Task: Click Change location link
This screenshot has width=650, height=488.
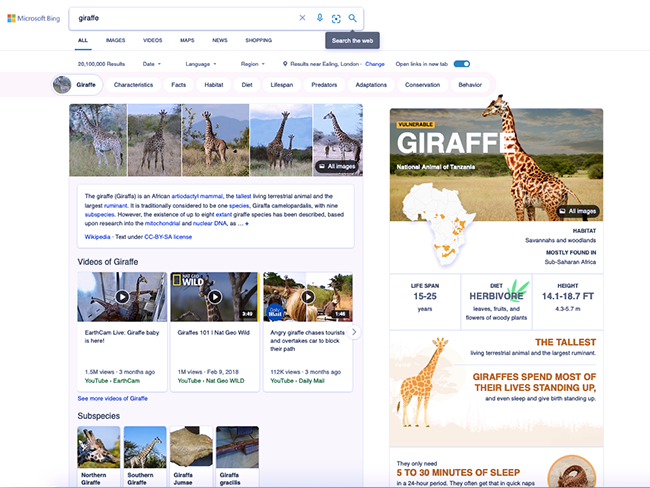Action: [x=375, y=64]
